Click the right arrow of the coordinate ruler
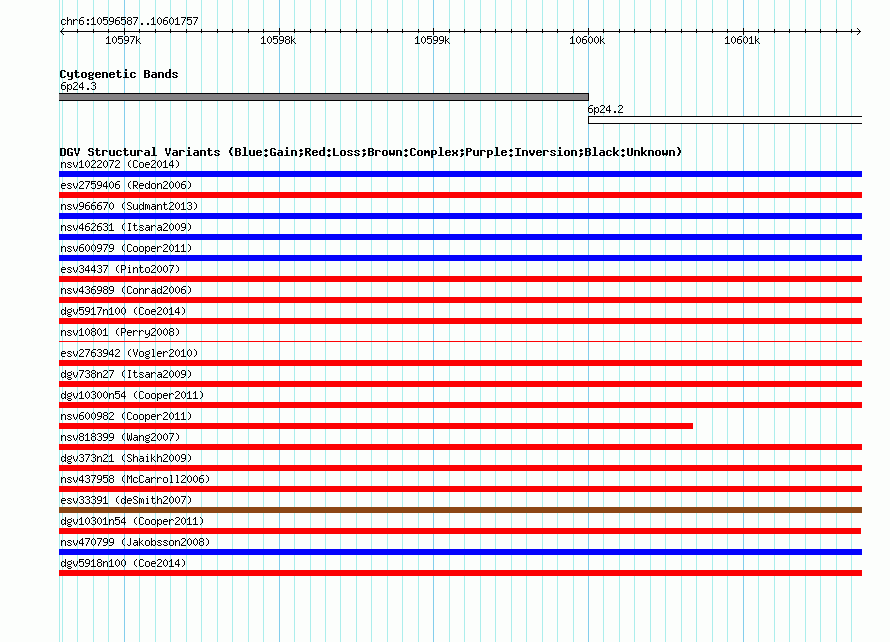This screenshot has height=642, width=890. coord(858,31)
